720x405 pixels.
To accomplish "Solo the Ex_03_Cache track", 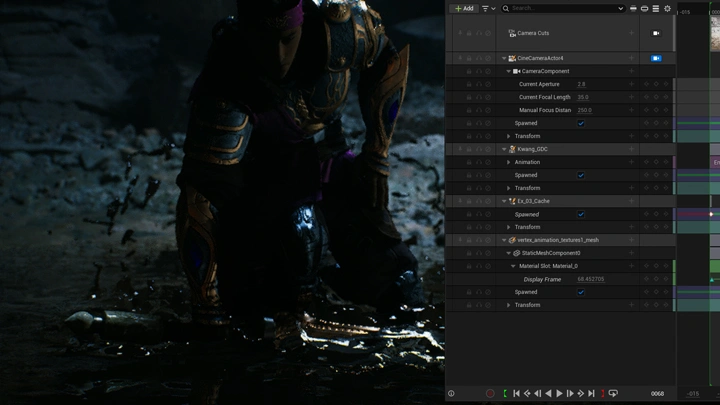I will [x=478, y=201].
